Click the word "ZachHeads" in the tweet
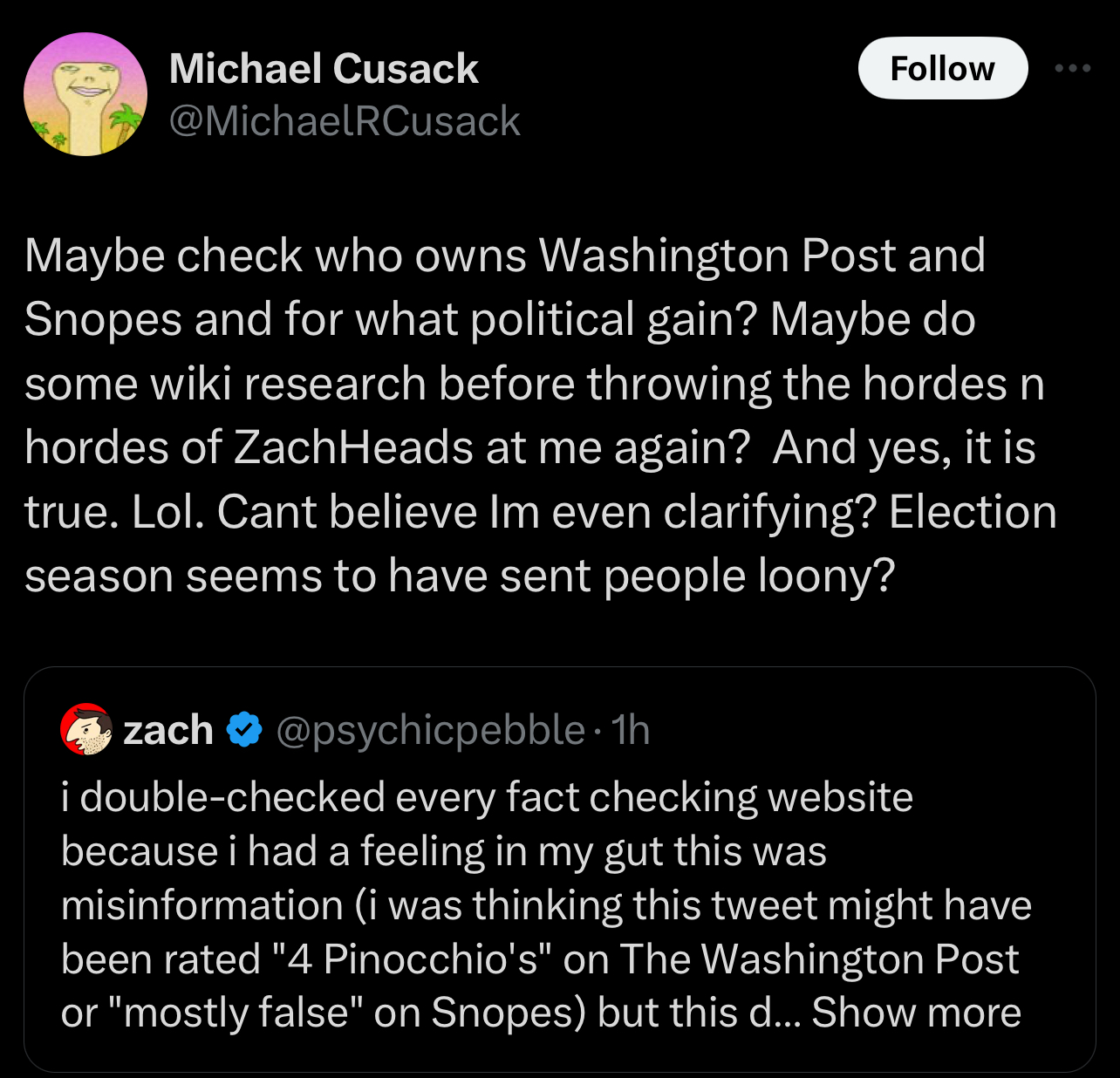Viewport: 1120px width, 1078px height. coord(355,447)
